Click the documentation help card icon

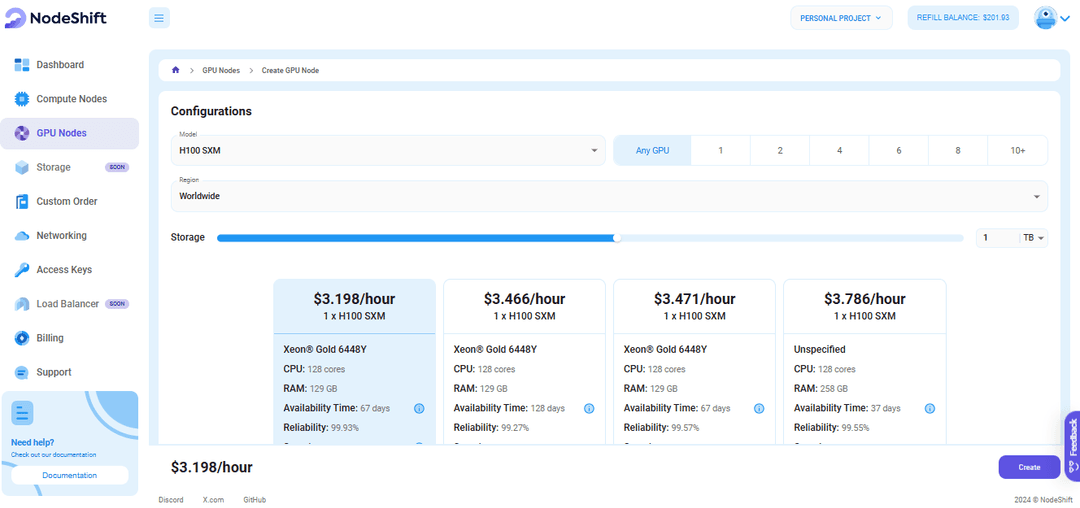coord(22,413)
